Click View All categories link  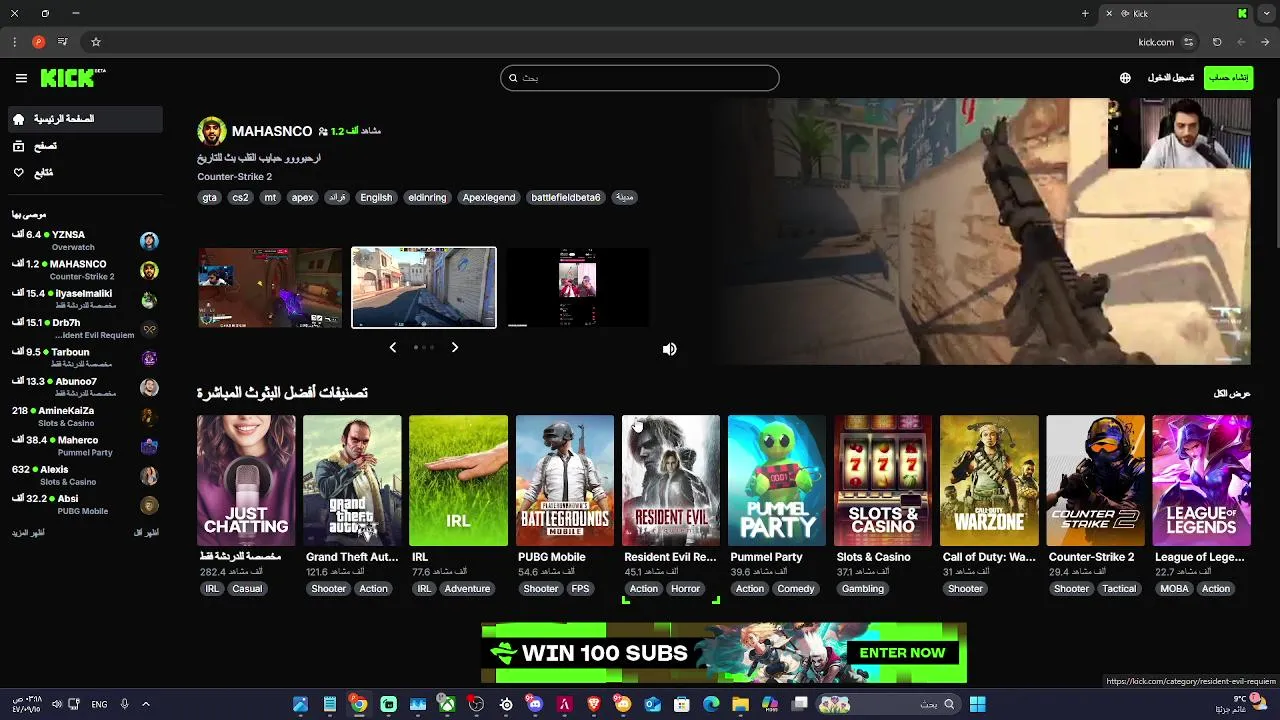(x=1232, y=394)
